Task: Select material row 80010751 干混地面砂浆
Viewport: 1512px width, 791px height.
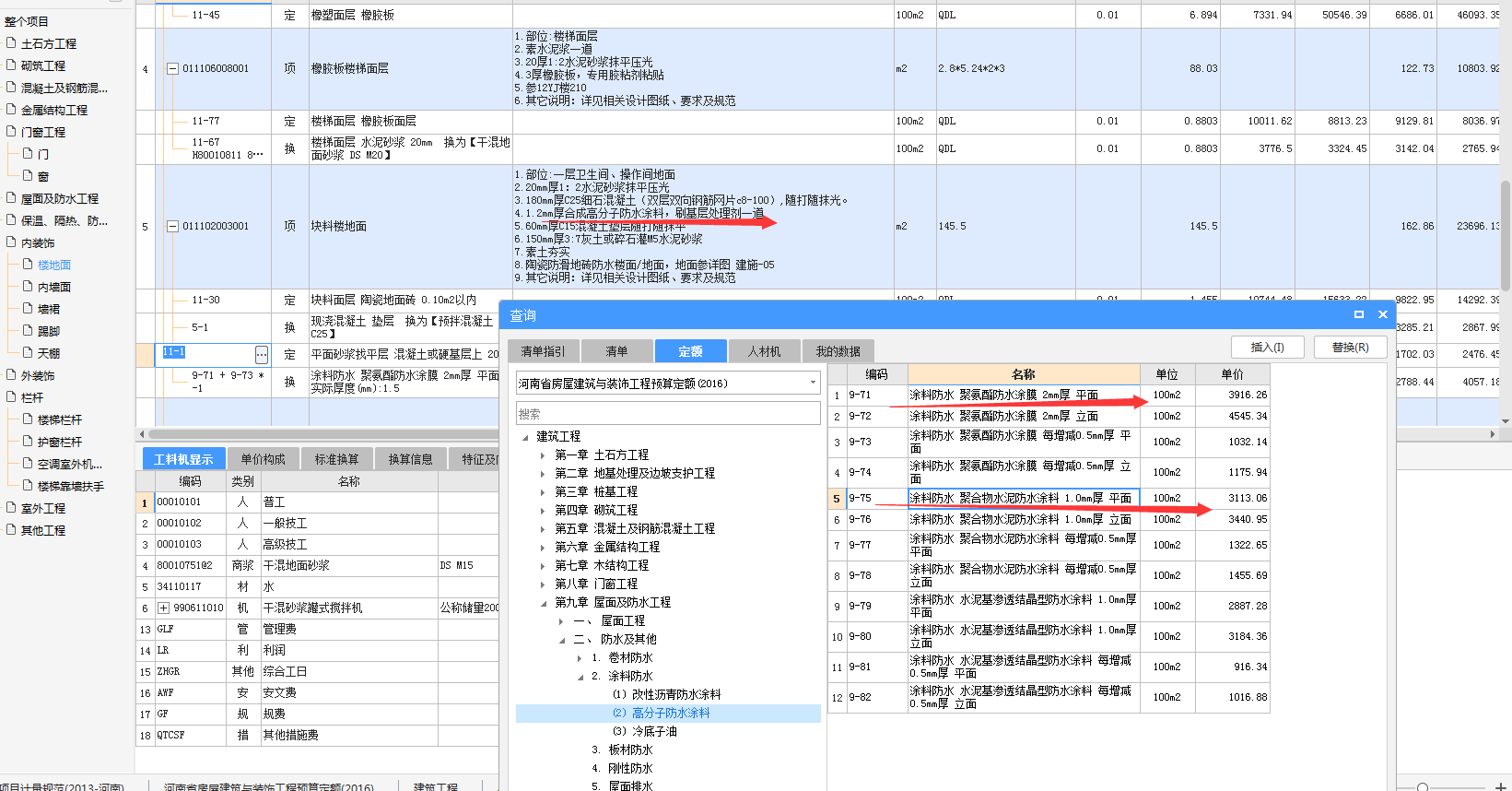Action: tap(317, 565)
